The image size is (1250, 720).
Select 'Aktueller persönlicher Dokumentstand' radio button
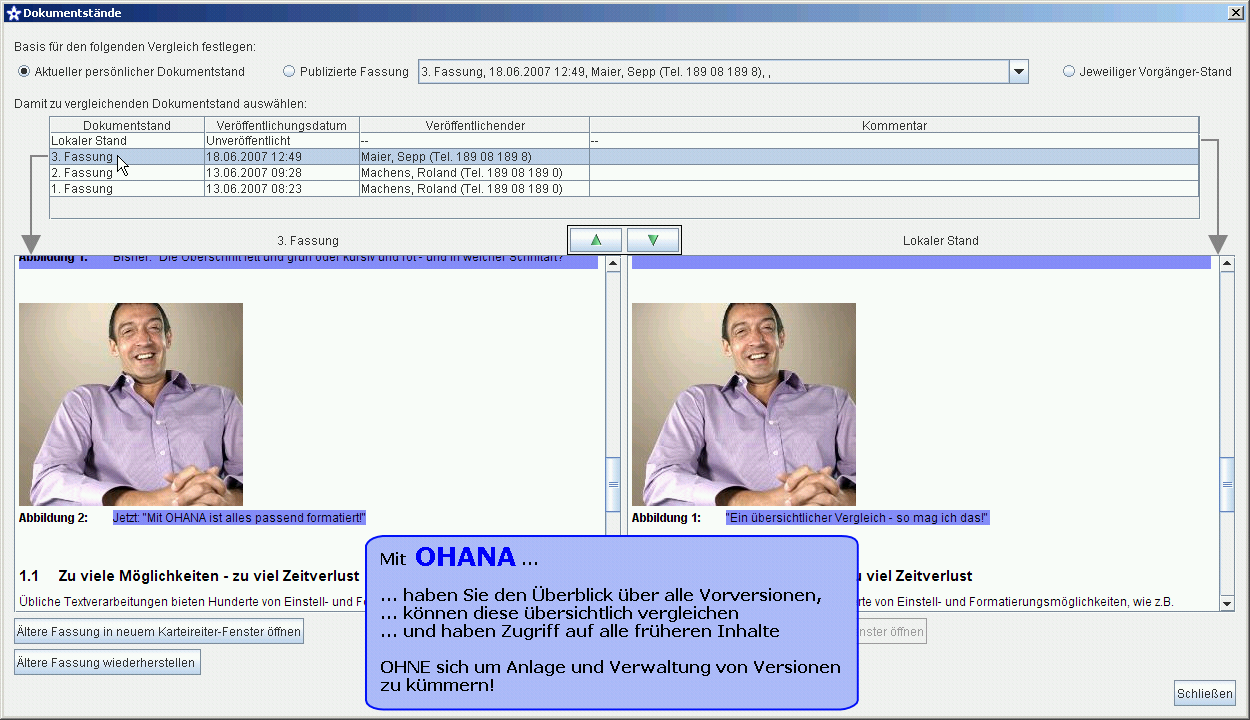(24, 72)
